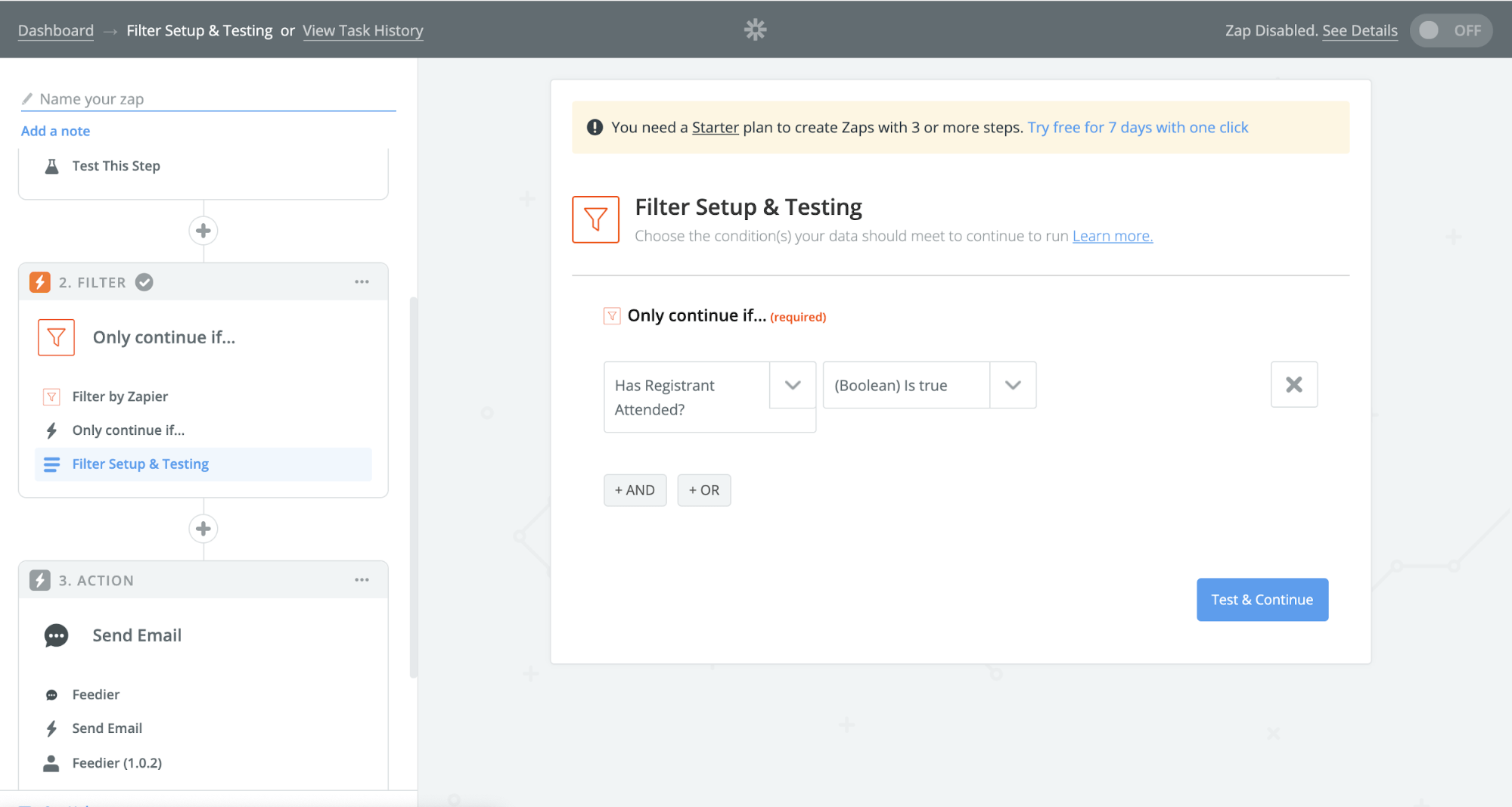Click the gray bolt icon on step 3 Action
This screenshot has height=807, width=1512.
[40, 580]
